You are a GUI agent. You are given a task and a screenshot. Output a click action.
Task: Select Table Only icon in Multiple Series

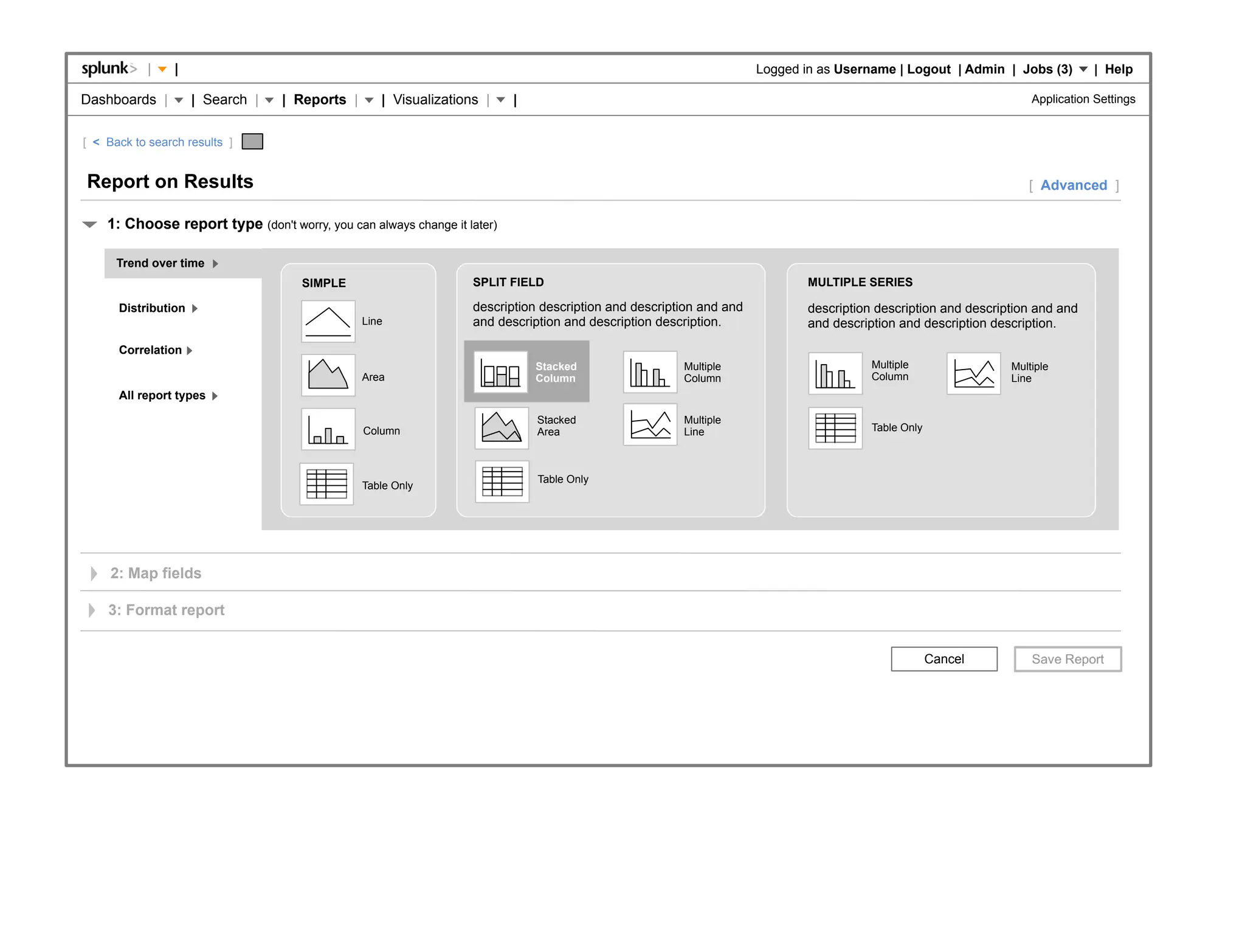tap(835, 428)
